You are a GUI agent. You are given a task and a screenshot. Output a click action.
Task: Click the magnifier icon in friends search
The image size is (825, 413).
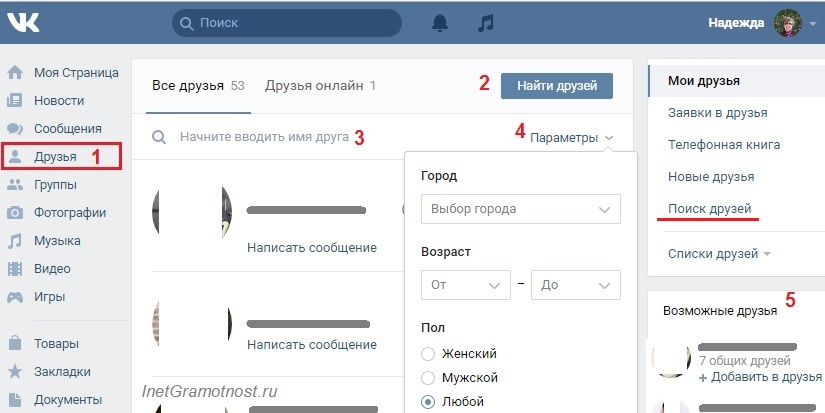(159, 137)
